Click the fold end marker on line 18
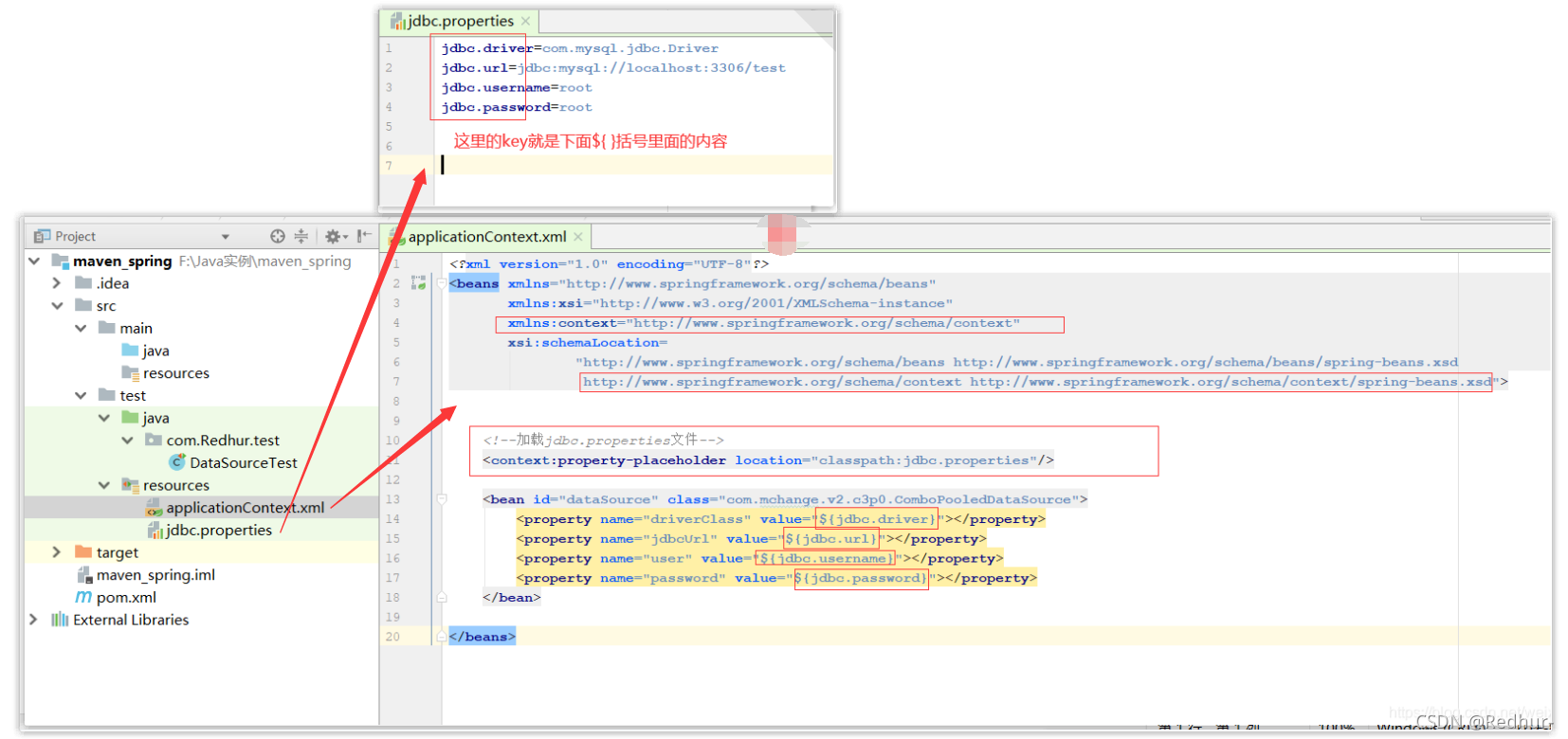Screen dimensions: 1568x739 [x=442, y=598]
